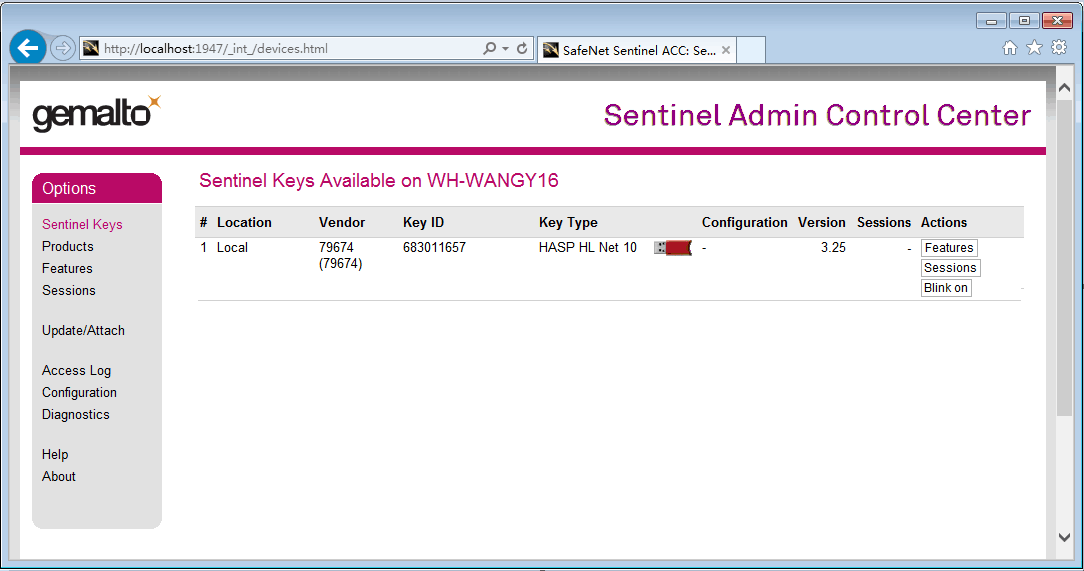Click the search magnifier icon in address bar

point(489,48)
